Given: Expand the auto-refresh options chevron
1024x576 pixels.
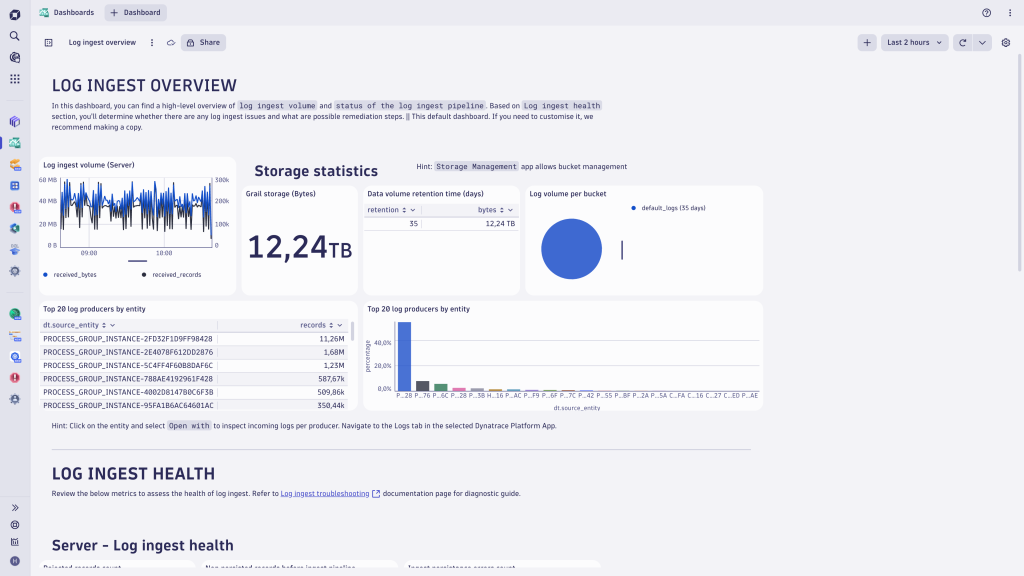Looking at the screenshot, I should pyautogui.click(x=982, y=42).
